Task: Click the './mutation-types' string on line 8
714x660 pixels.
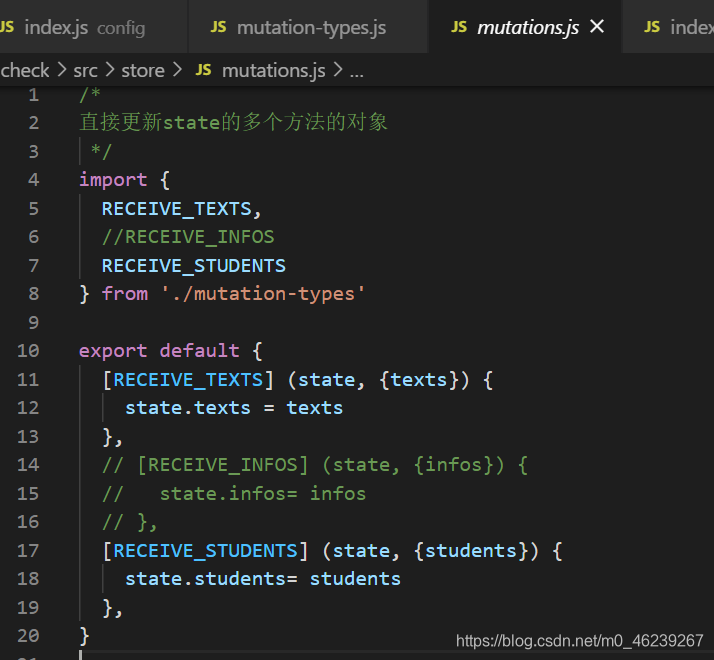Action: 263,294
